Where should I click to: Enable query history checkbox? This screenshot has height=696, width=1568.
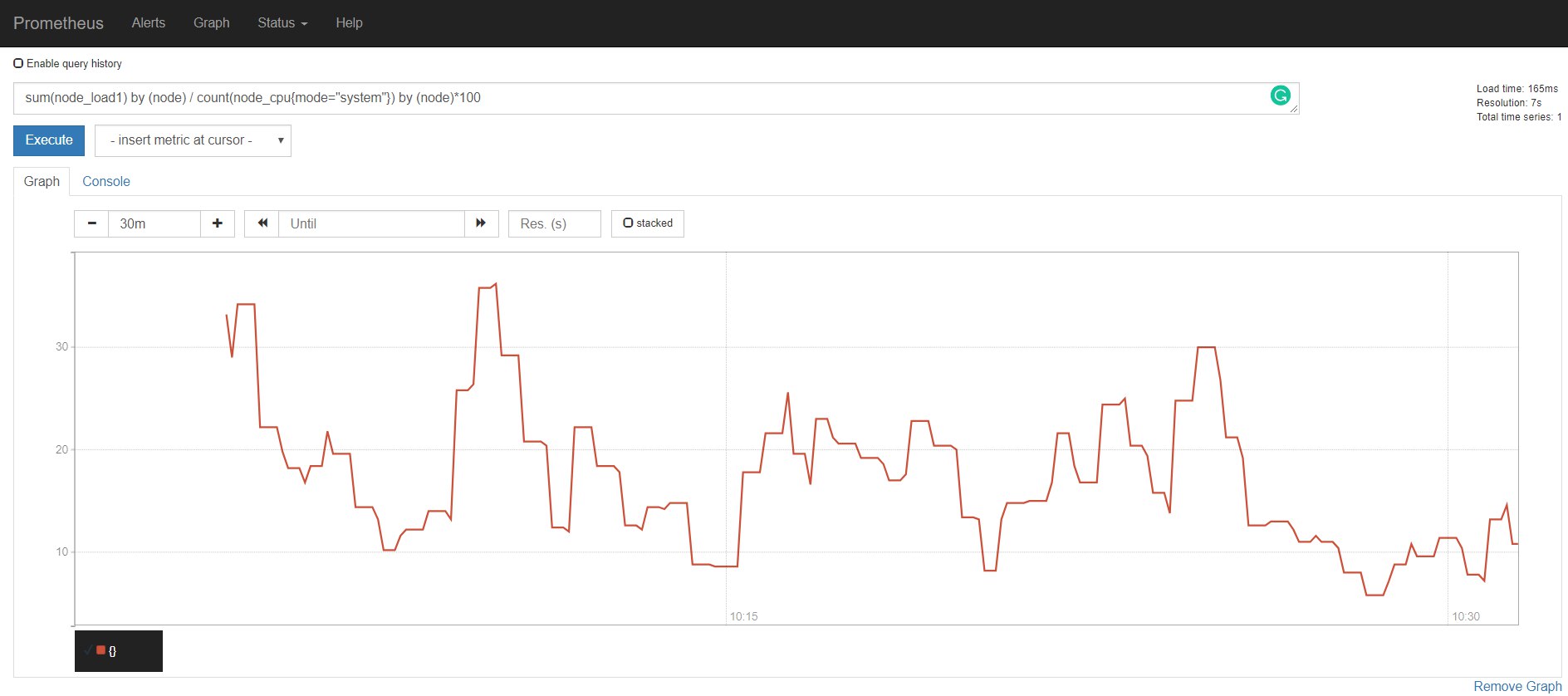click(18, 63)
